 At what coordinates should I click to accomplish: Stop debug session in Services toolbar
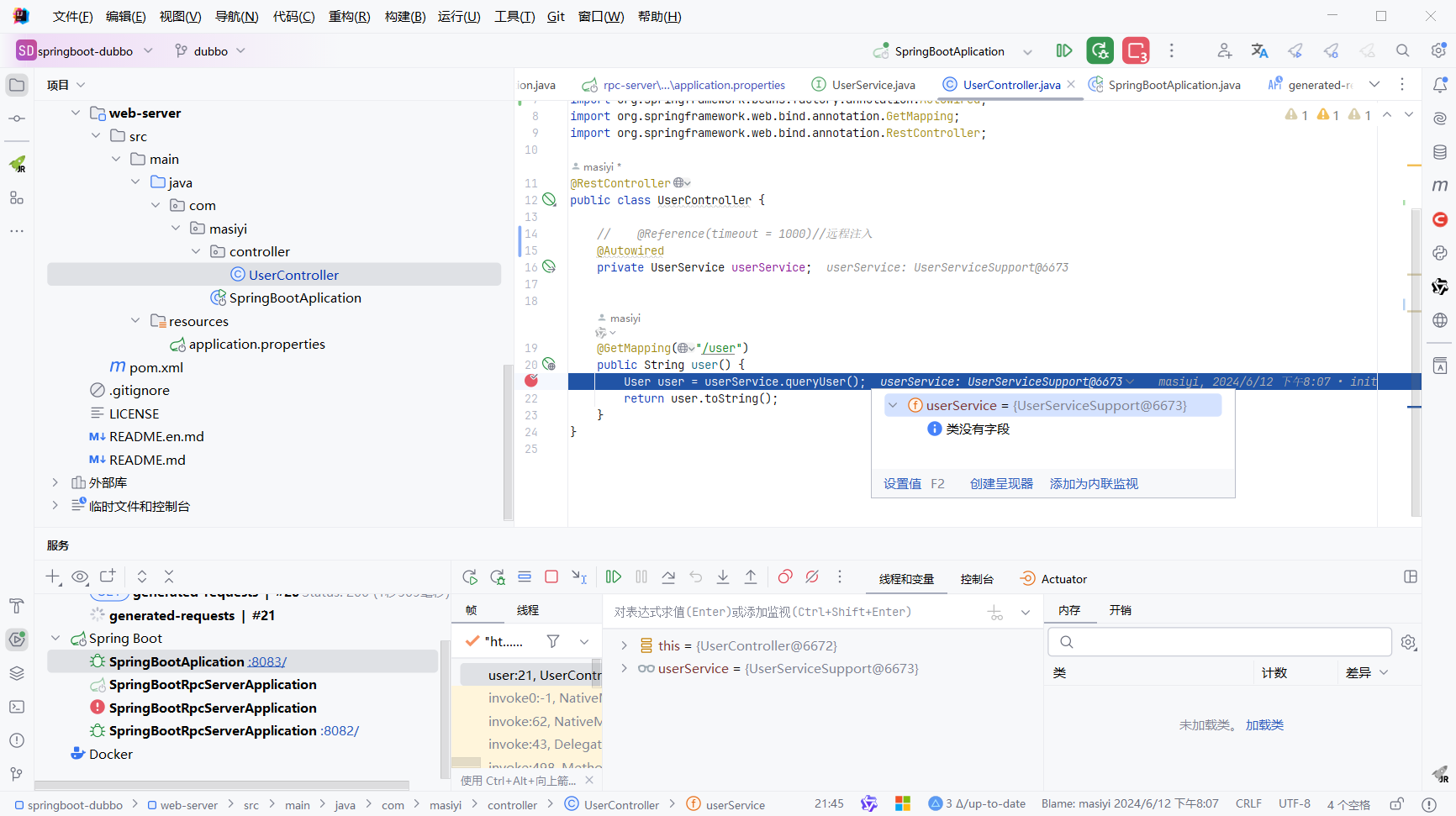pyautogui.click(x=551, y=576)
